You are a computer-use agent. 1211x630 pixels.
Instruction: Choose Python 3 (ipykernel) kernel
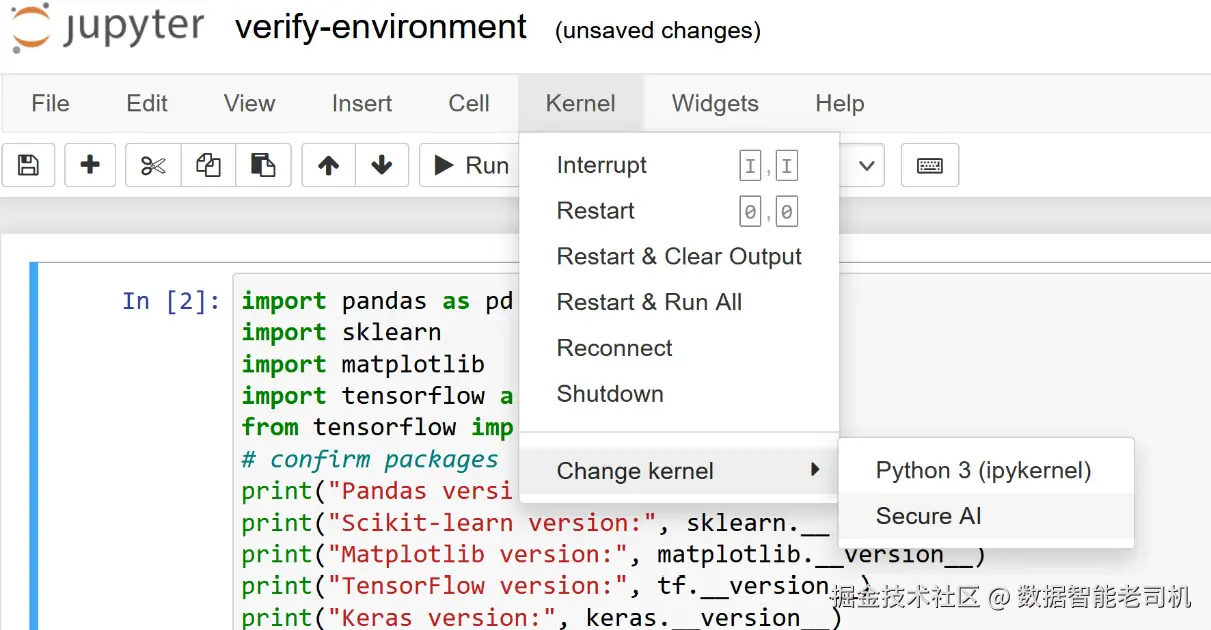[x=982, y=470]
